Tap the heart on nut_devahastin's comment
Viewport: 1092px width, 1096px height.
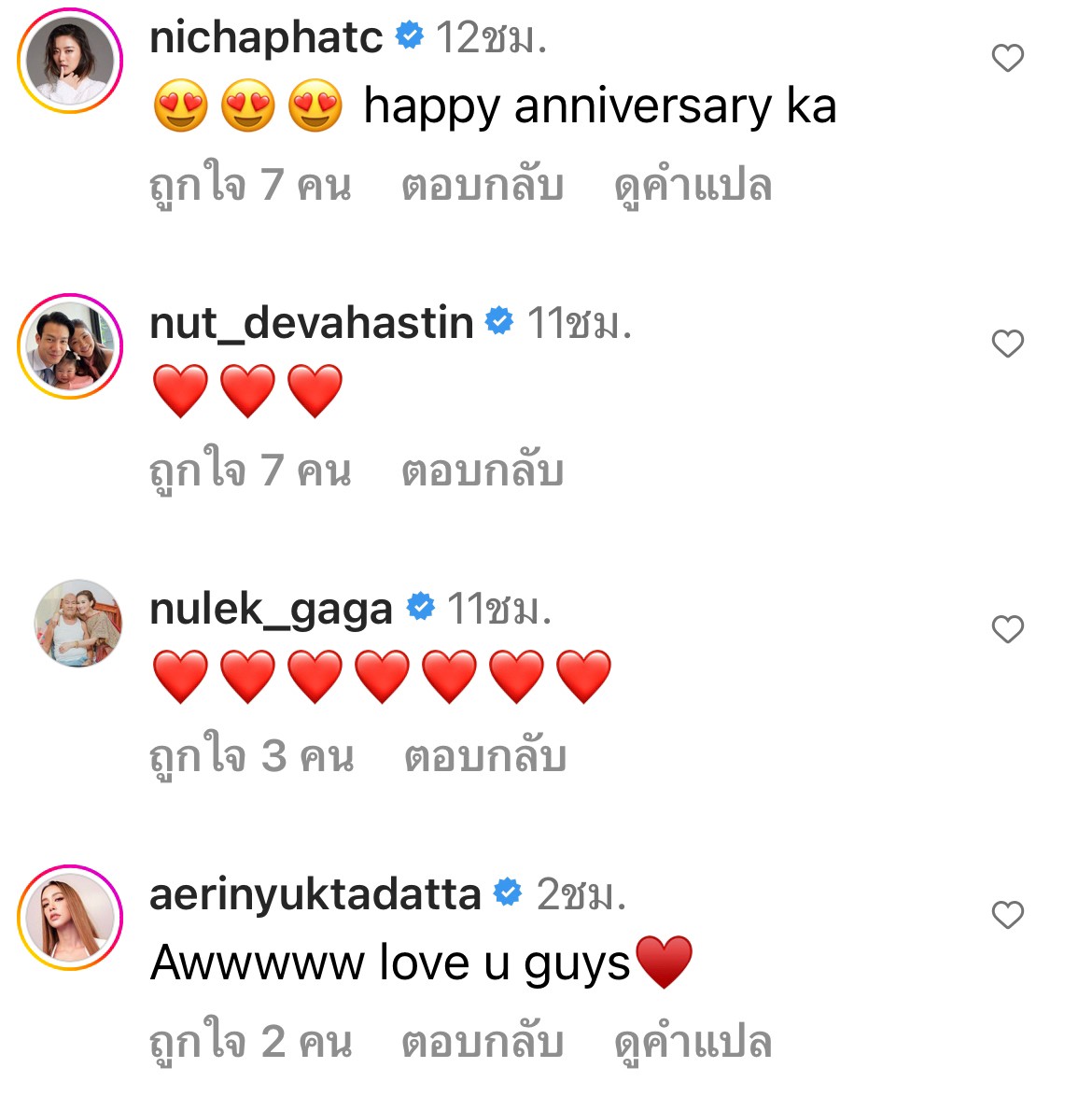(x=1007, y=344)
